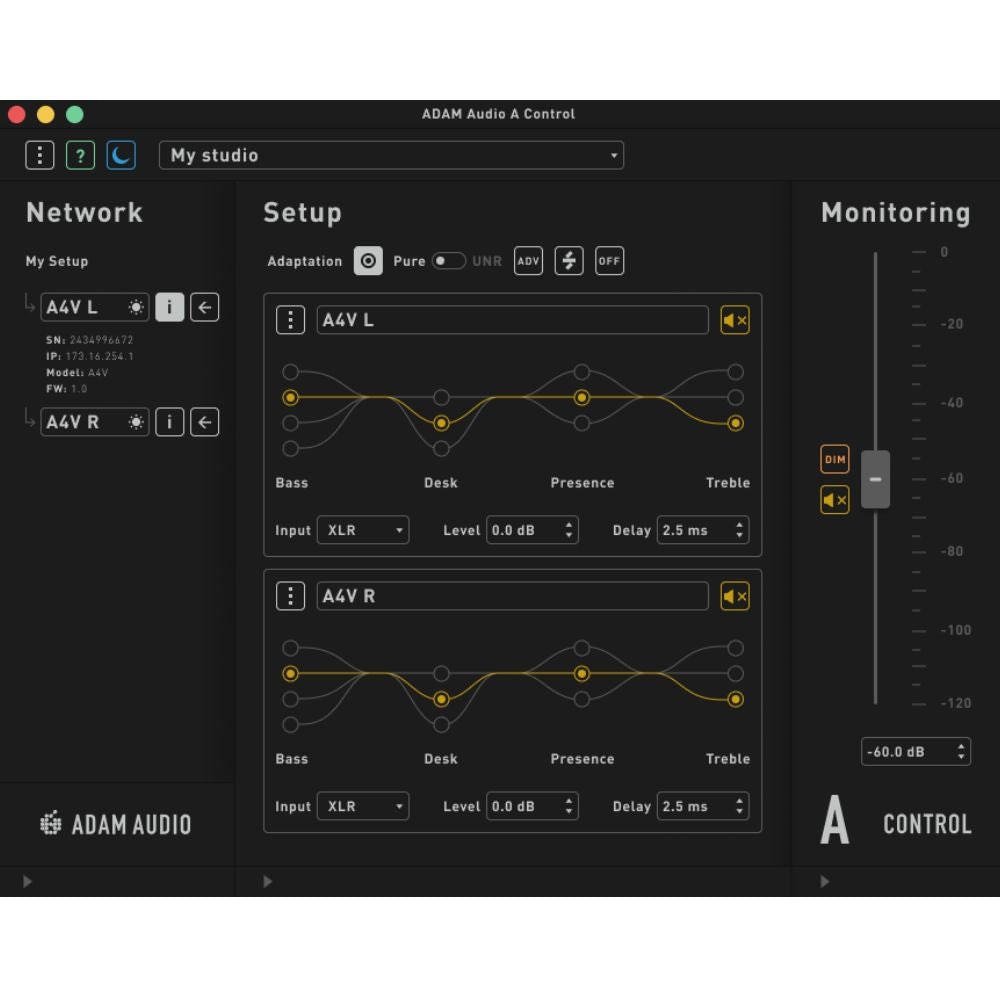Open the app options three-dot menu
This screenshot has width=1000, height=1000.
(x=39, y=155)
